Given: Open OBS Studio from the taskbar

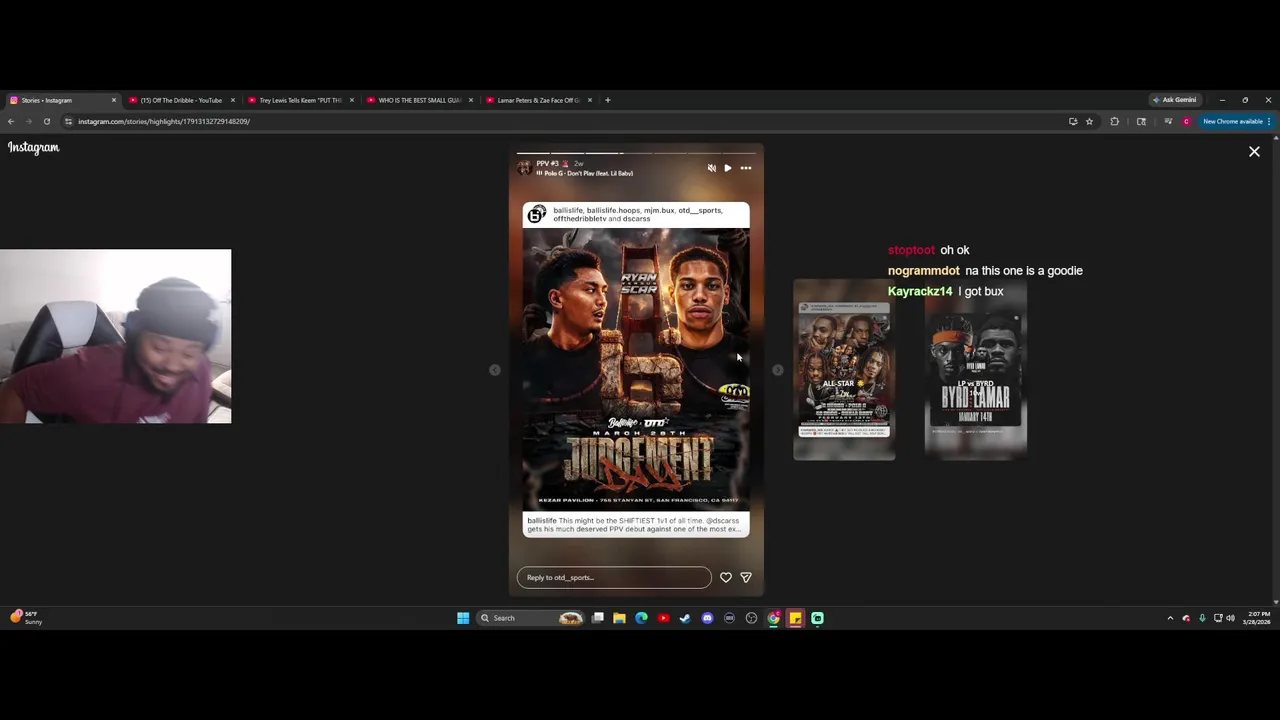Looking at the screenshot, I should [x=751, y=618].
